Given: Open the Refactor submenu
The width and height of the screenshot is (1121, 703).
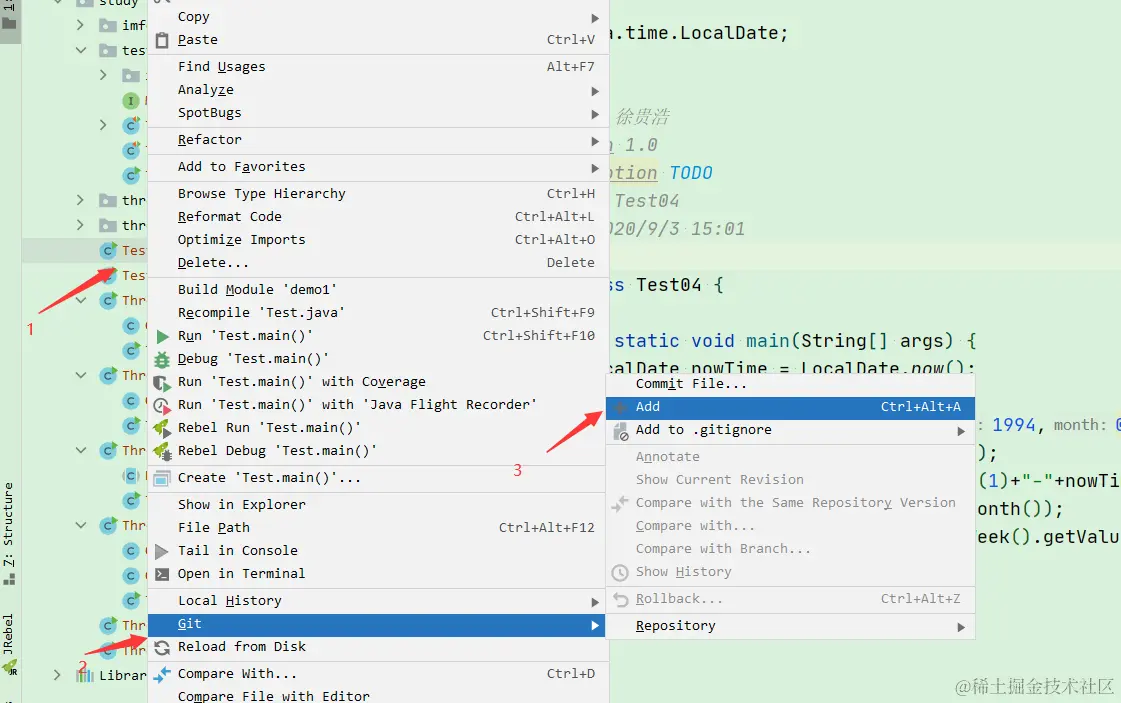Looking at the screenshot, I should (x=378, y=140).
